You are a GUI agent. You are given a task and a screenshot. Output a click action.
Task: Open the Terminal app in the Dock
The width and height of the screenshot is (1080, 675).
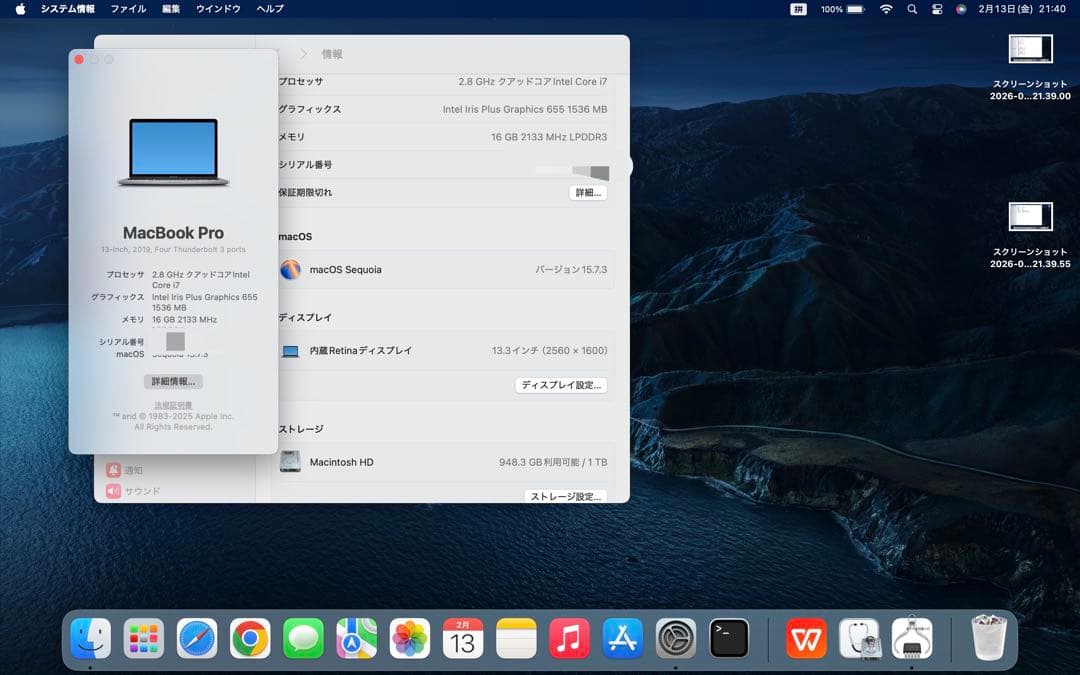pos(729,636)
